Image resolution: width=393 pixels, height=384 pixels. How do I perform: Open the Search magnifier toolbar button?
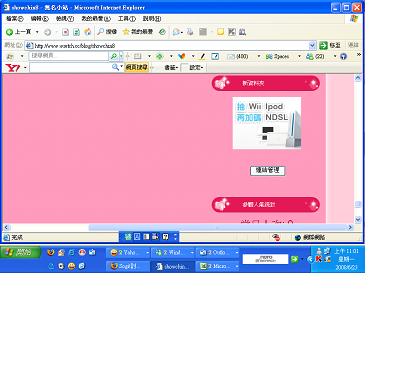[107, 32]
